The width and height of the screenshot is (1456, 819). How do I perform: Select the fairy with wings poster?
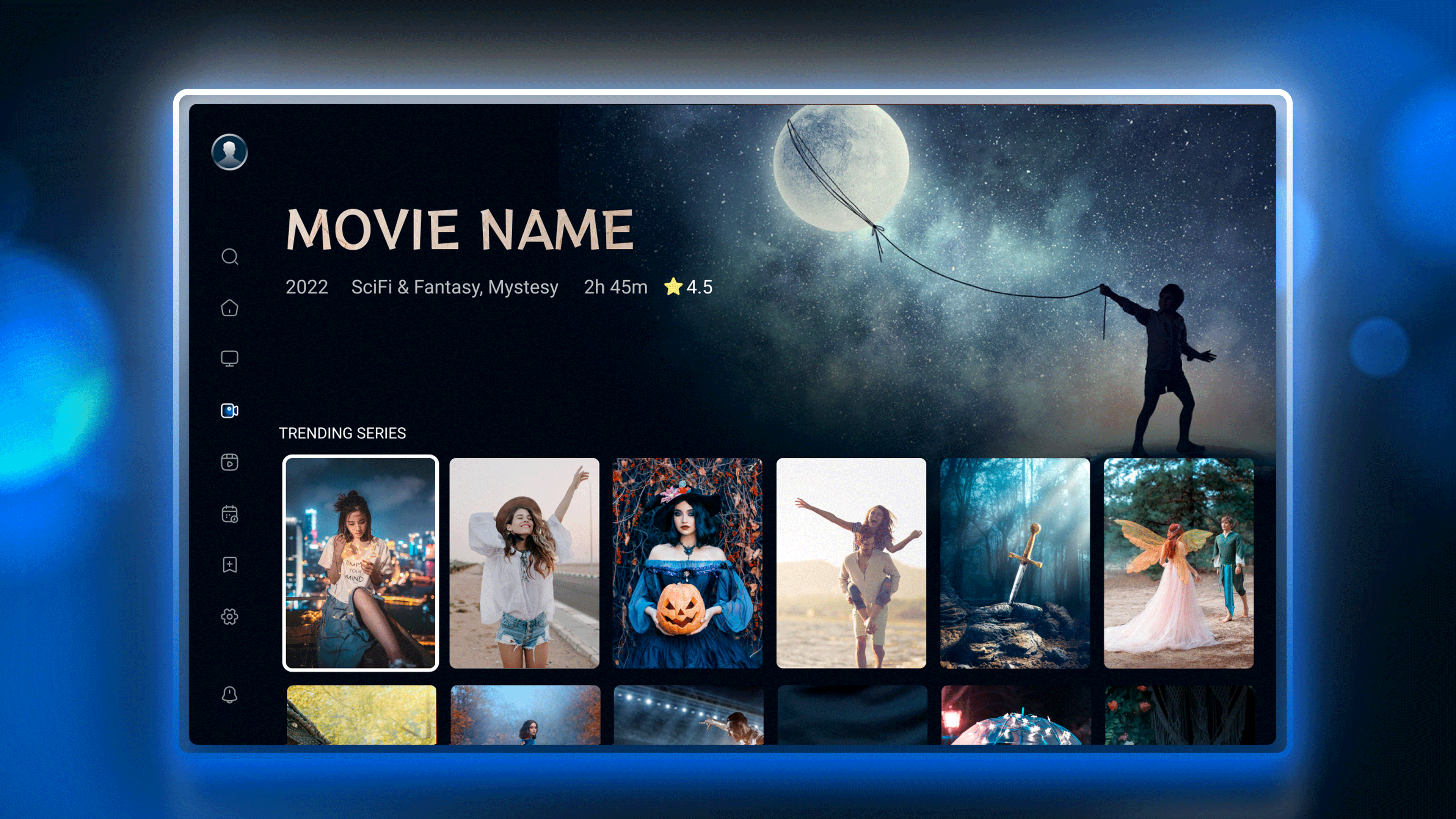(1178, 563)
